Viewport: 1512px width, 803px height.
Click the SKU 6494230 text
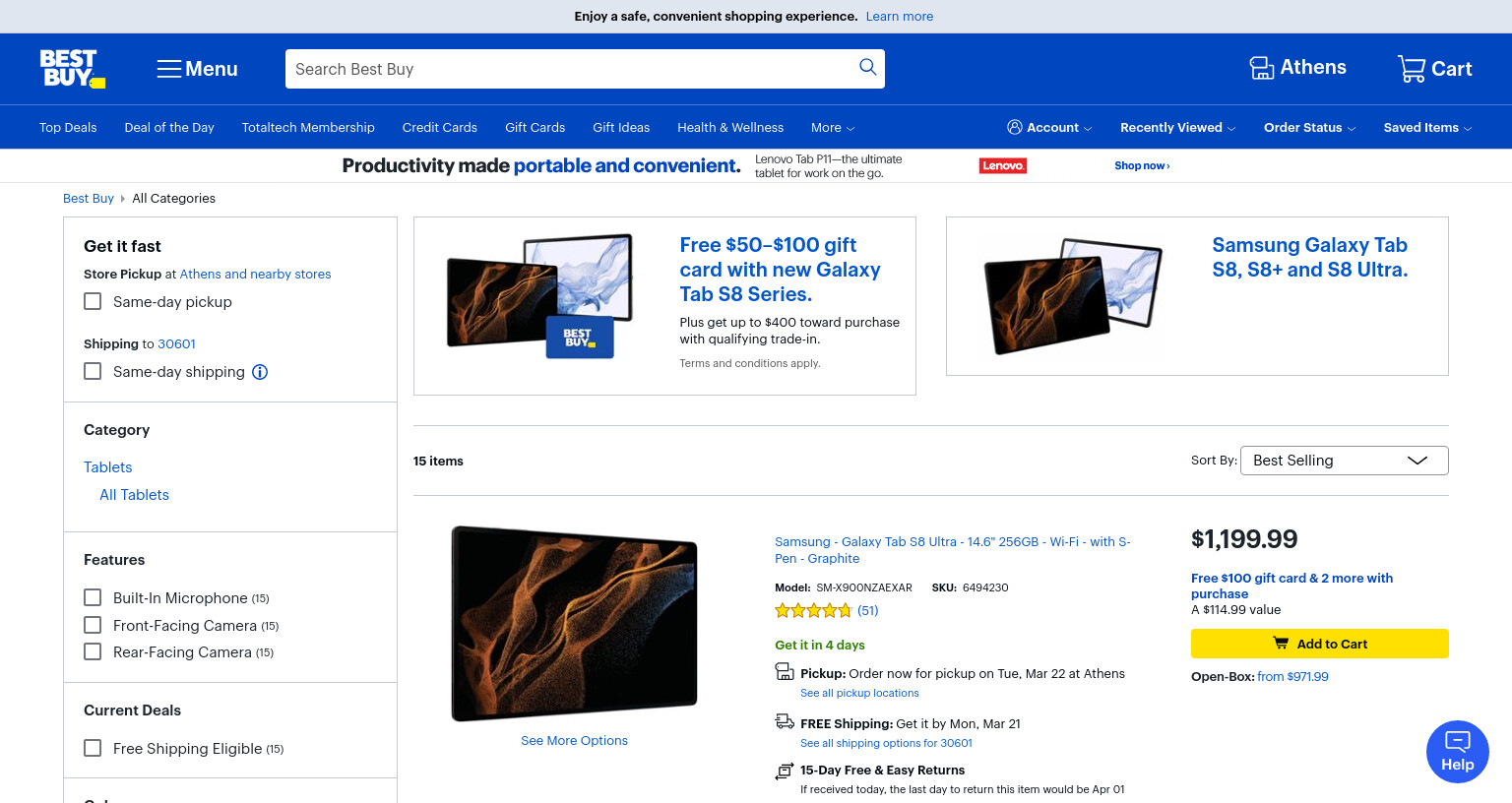970,587
